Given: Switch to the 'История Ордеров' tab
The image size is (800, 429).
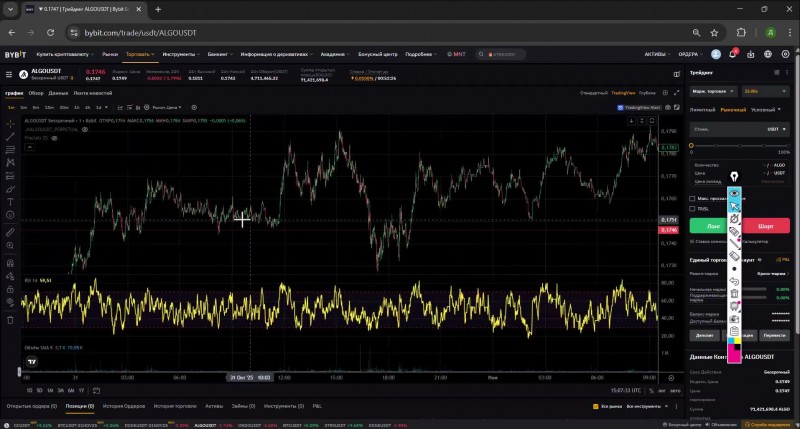Looking at the screenshot, I should point(123,407).
